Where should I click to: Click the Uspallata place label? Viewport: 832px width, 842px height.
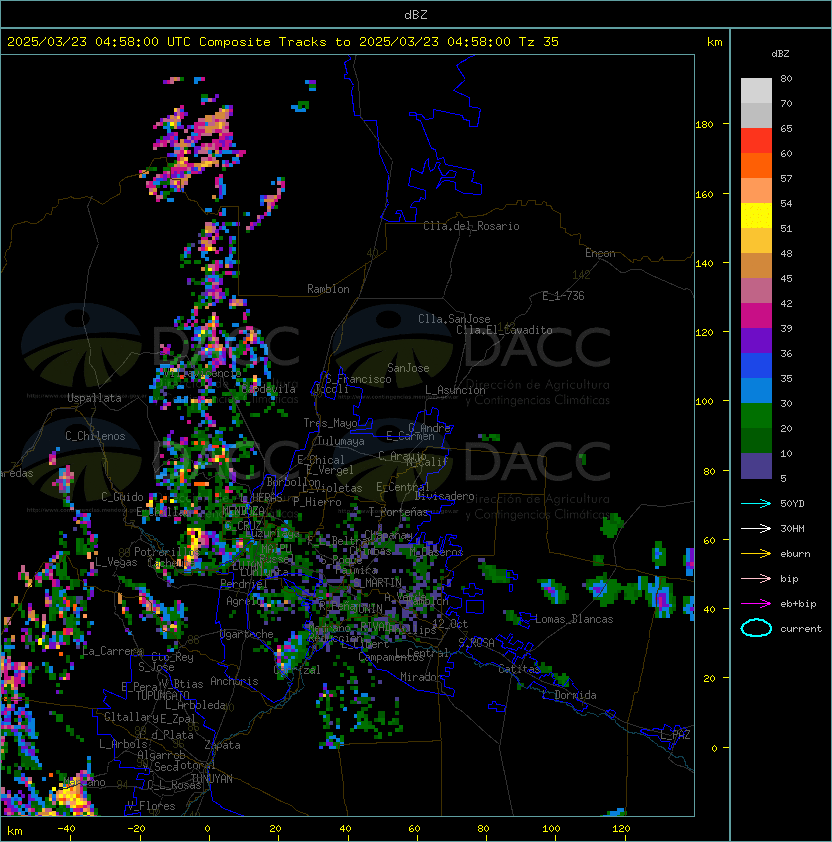[x=94, y=398]
